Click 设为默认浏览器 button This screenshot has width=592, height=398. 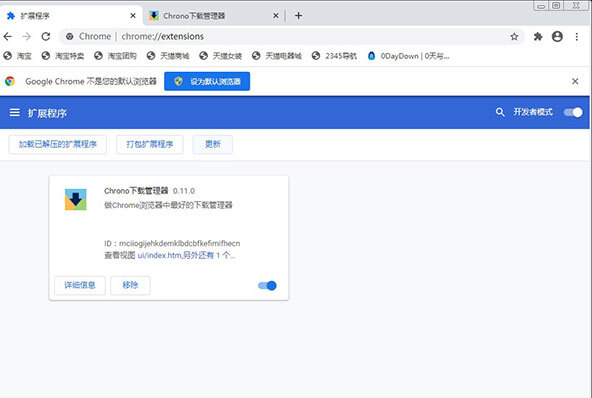(207, 81)
